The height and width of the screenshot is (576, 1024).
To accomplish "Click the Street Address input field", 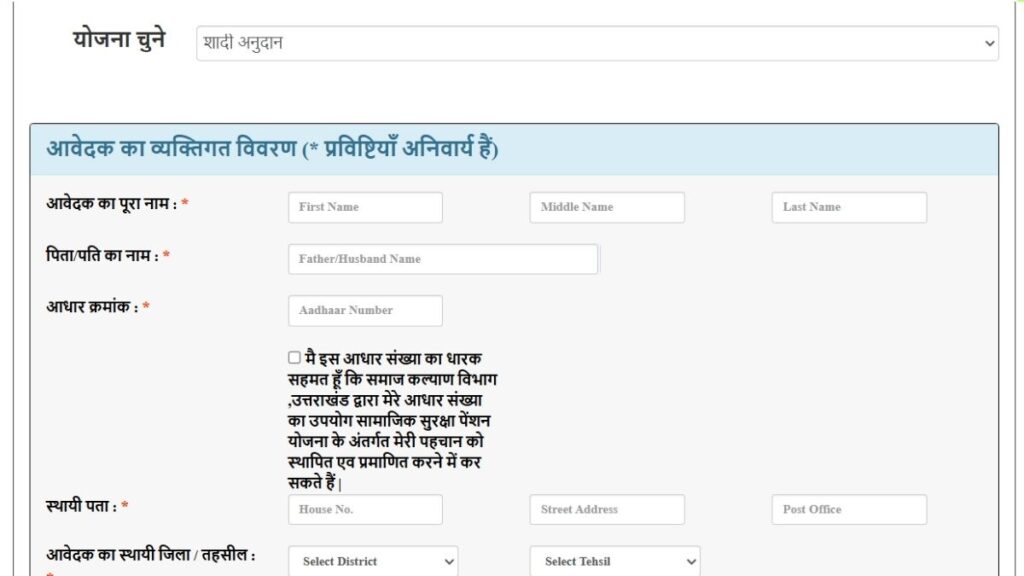I will click(x=606, y=509).
